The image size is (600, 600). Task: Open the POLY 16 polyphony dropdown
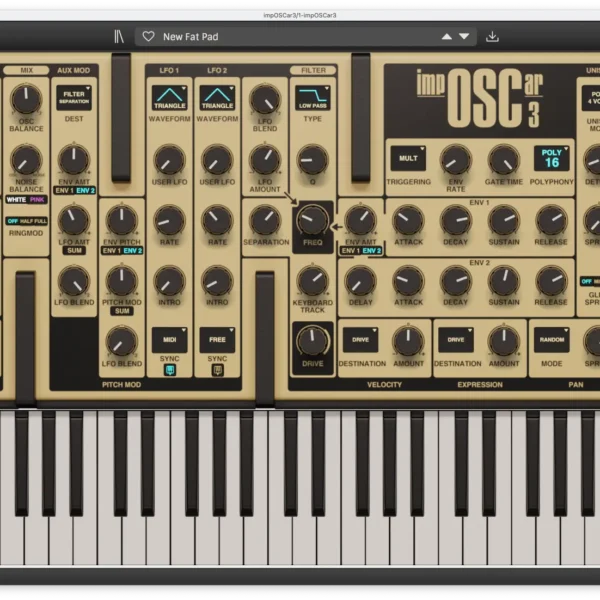pyautogui.click(x=551, y=158)
